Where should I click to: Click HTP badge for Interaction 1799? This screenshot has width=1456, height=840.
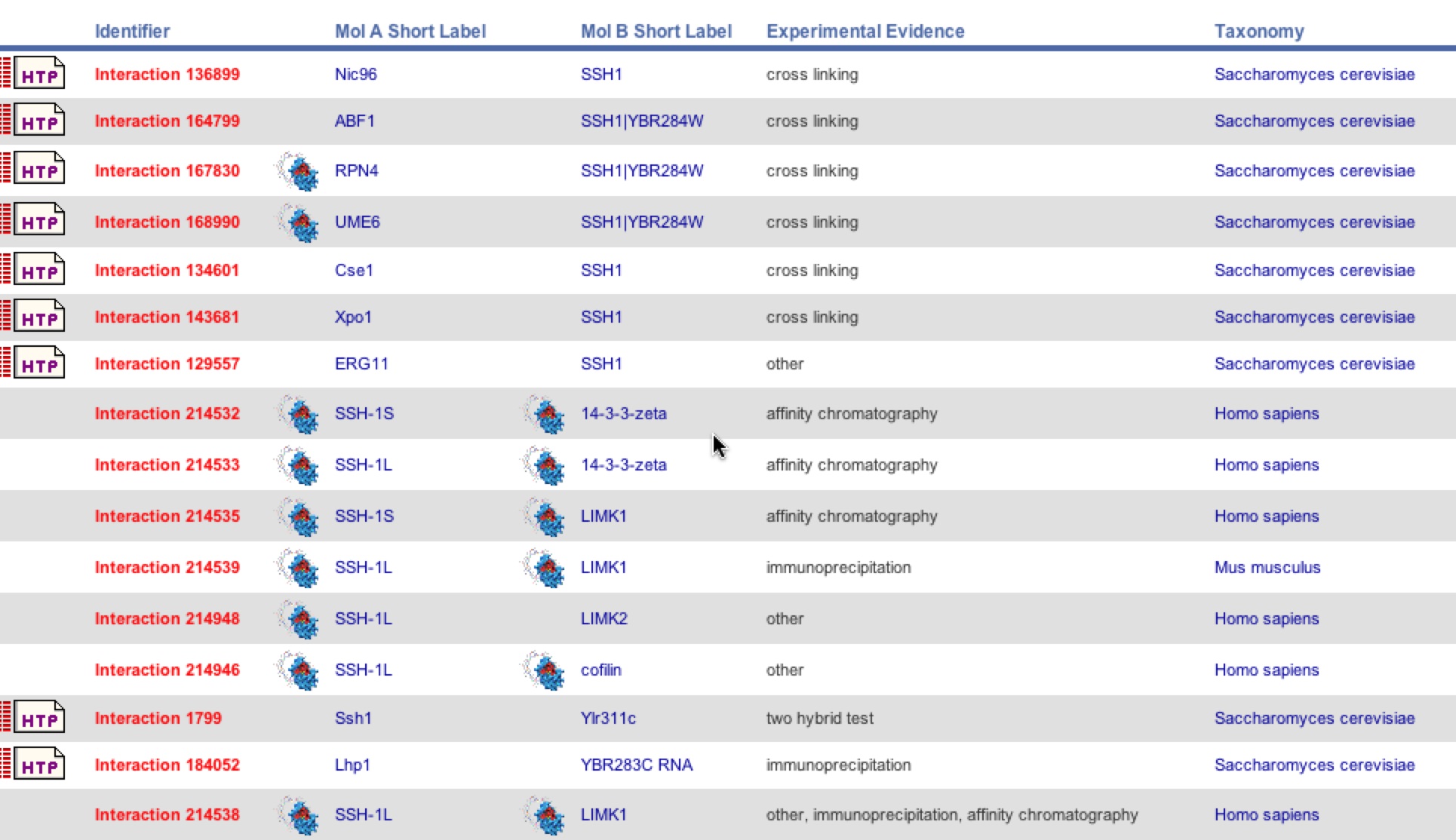[x=38, y=718]
